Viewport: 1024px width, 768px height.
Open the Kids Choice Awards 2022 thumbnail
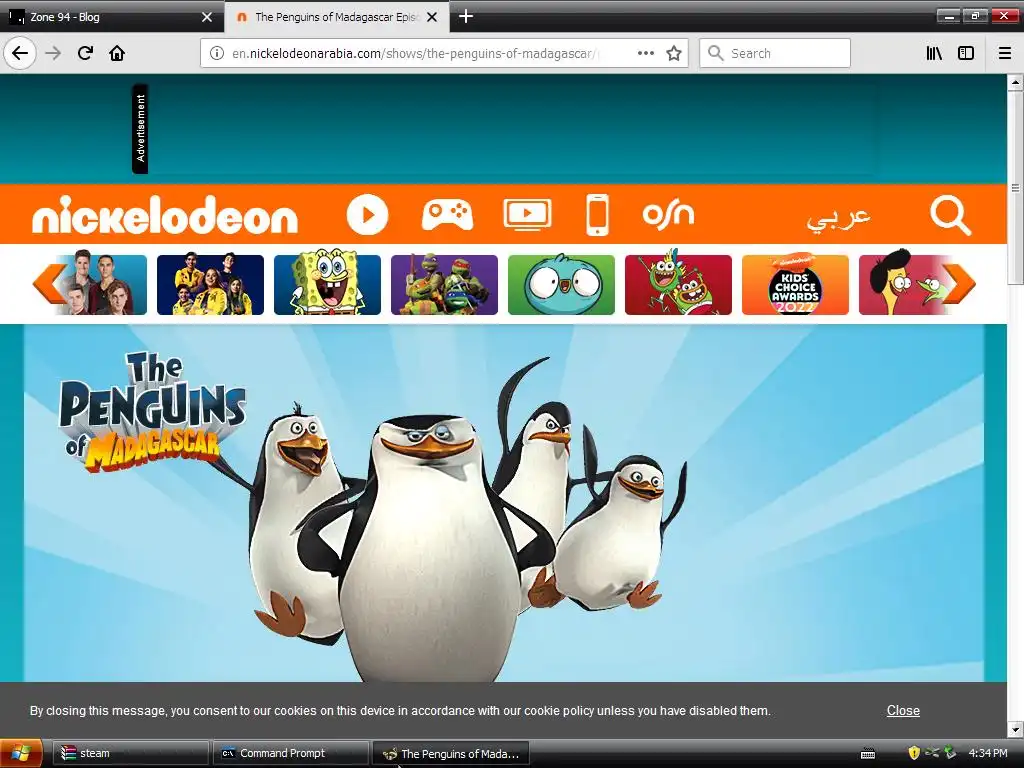coord(795,285)
